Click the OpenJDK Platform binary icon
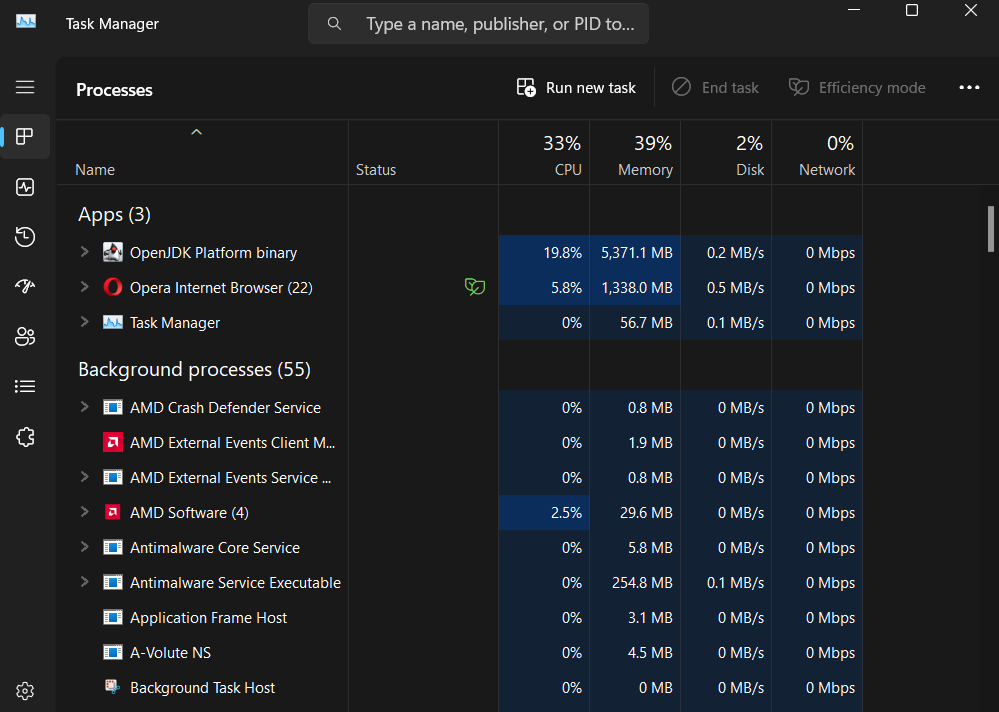999x712 pixels. point(113,252)
